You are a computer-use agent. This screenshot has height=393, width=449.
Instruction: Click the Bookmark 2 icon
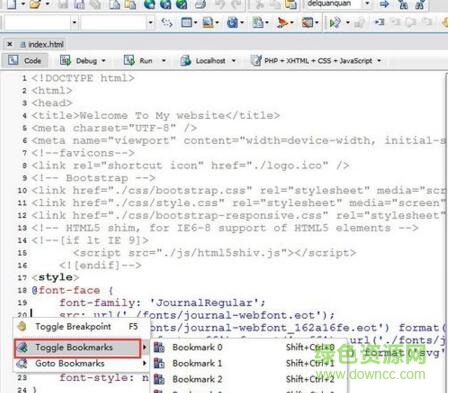pos(159,379)
